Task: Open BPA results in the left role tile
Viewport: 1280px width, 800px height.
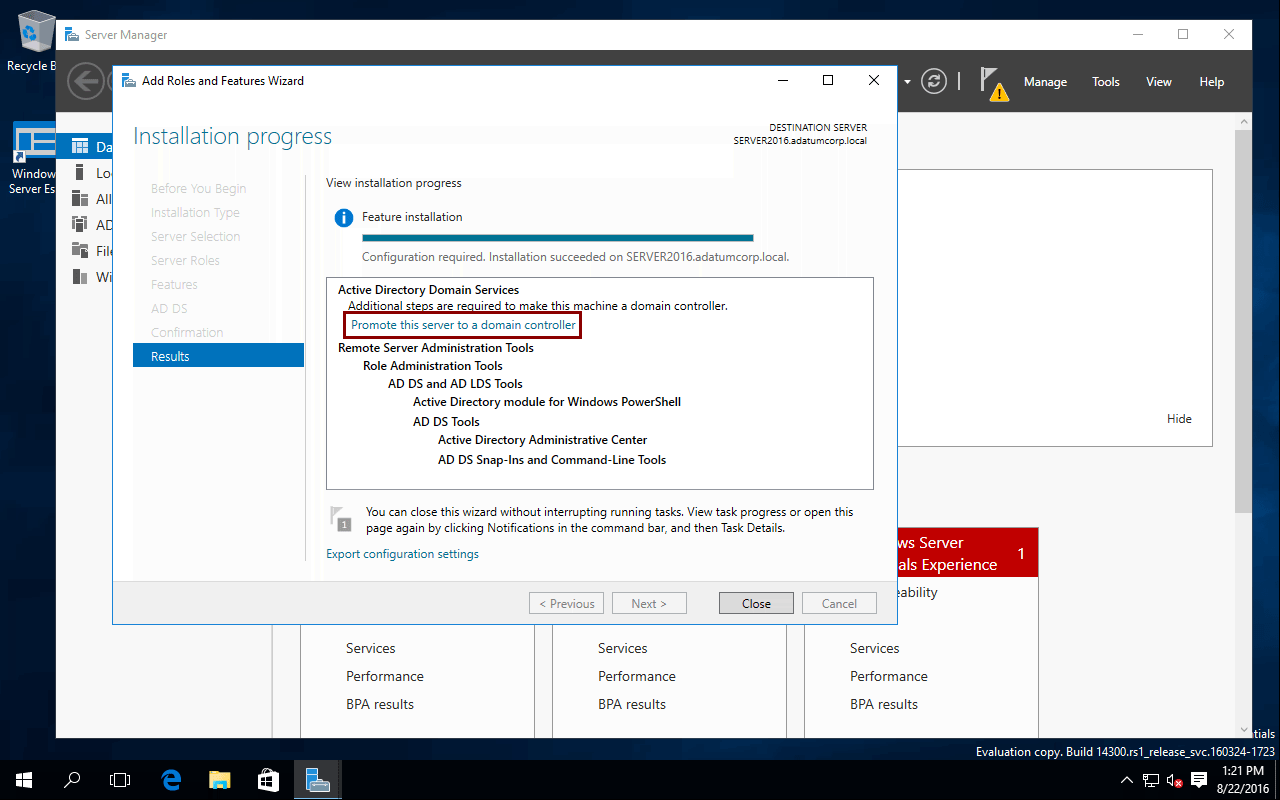Action: click(x=380, y=704)
